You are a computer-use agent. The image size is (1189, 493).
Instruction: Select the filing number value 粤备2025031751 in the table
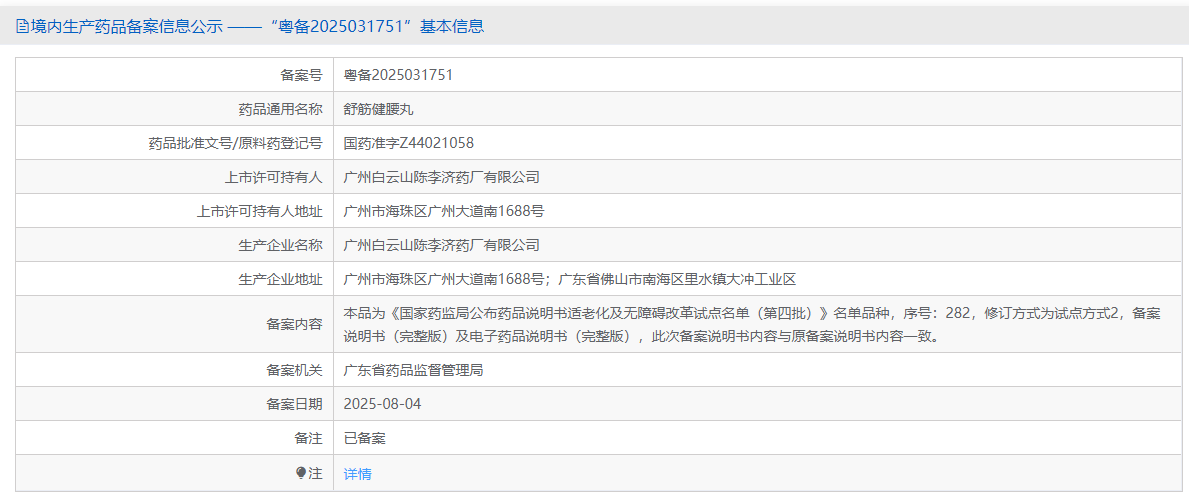[x=398, y=75]
